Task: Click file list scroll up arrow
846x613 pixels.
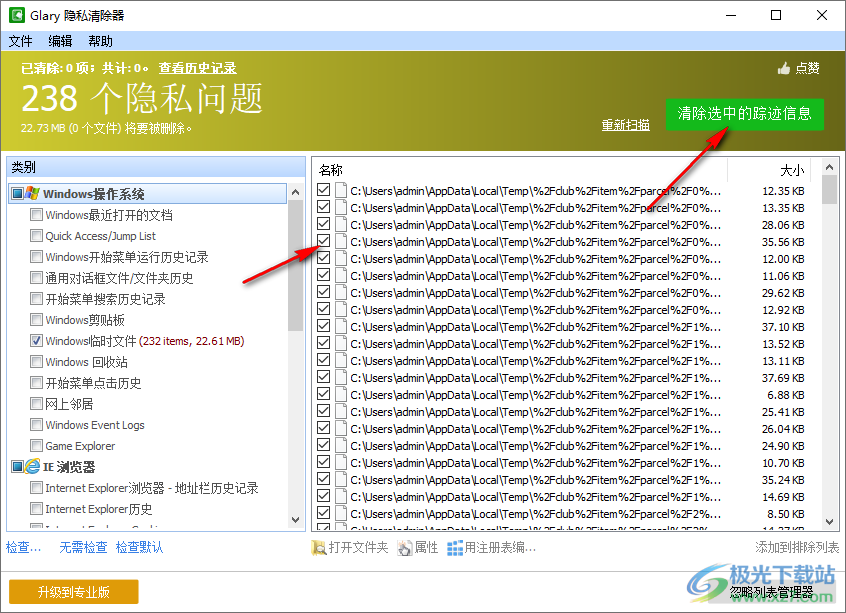Action: pyautogui.click(x=830, y=167)
